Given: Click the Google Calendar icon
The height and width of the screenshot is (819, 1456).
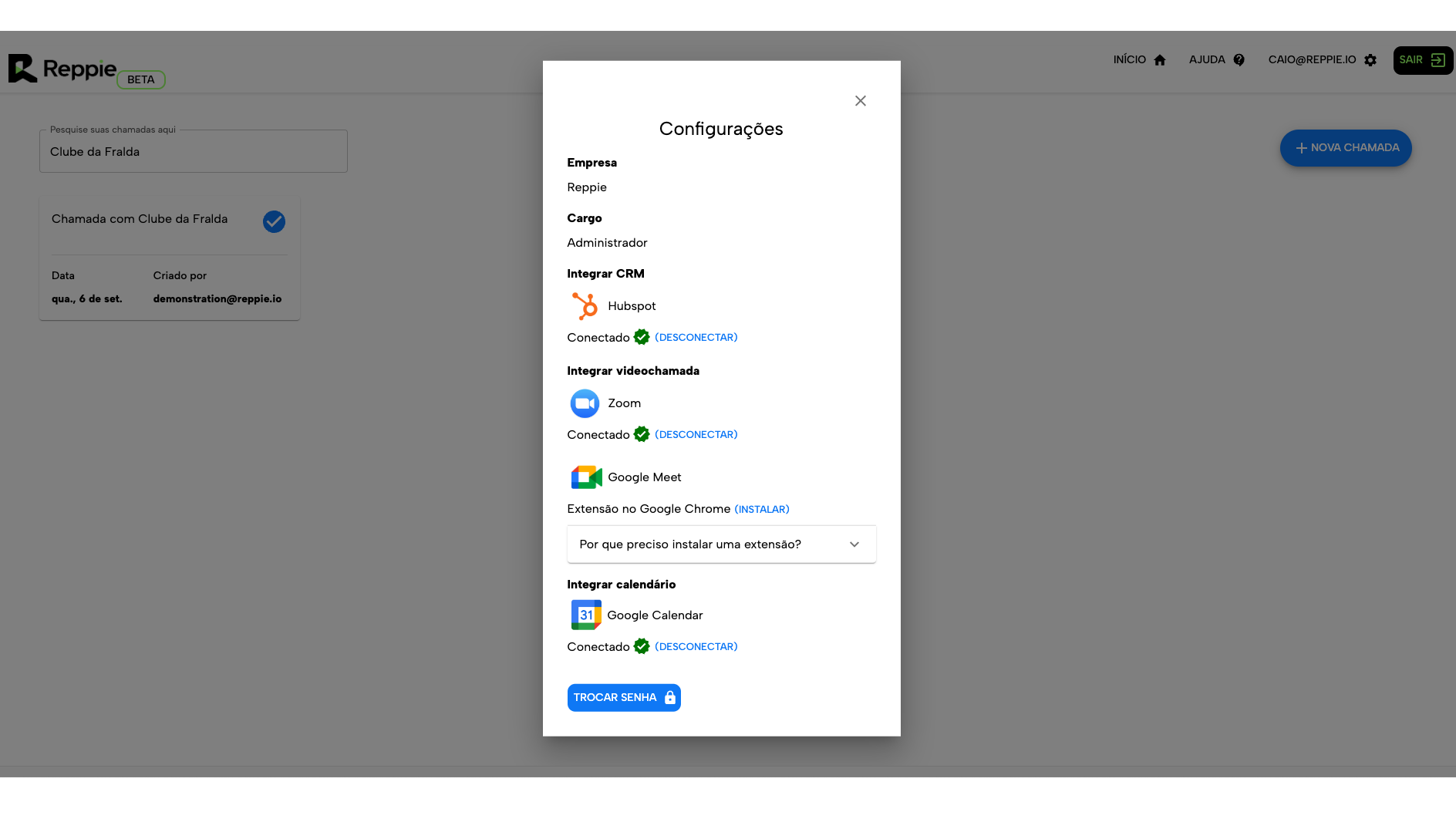Looking at the screenshot, I should 586,615.
